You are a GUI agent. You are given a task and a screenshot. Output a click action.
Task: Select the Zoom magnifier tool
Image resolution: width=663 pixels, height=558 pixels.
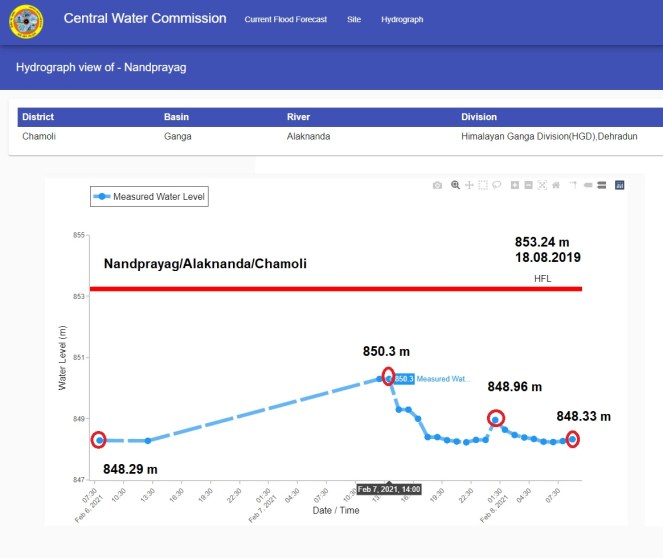pos(455,185)
